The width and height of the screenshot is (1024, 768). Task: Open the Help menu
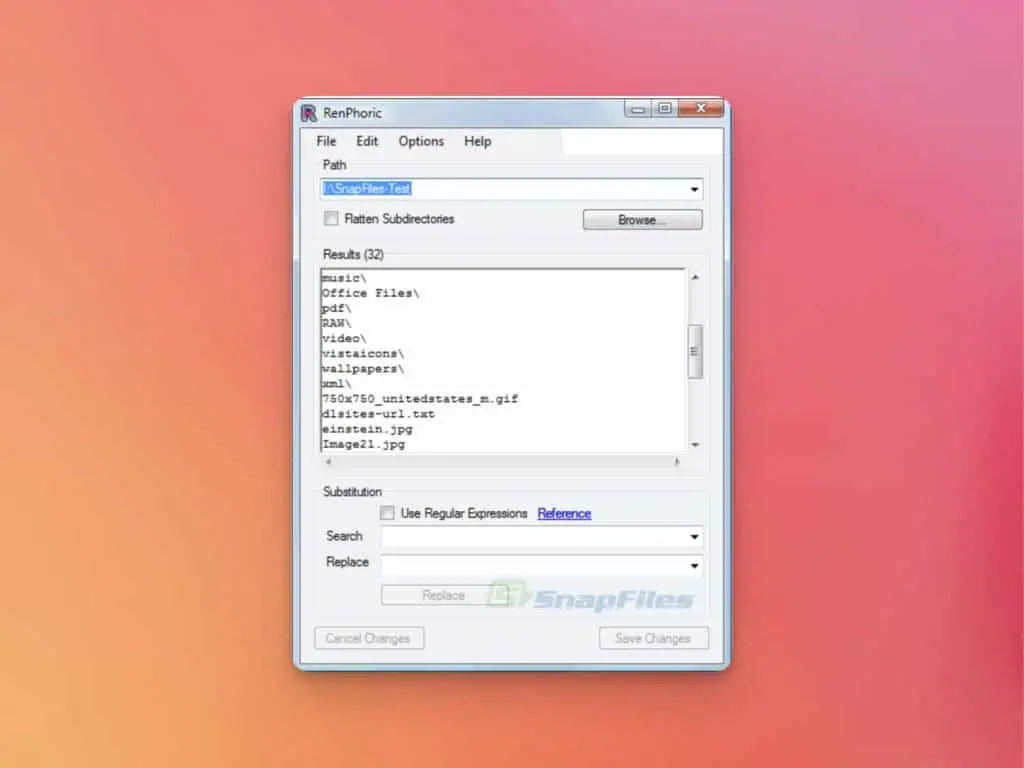coord(477,141)
